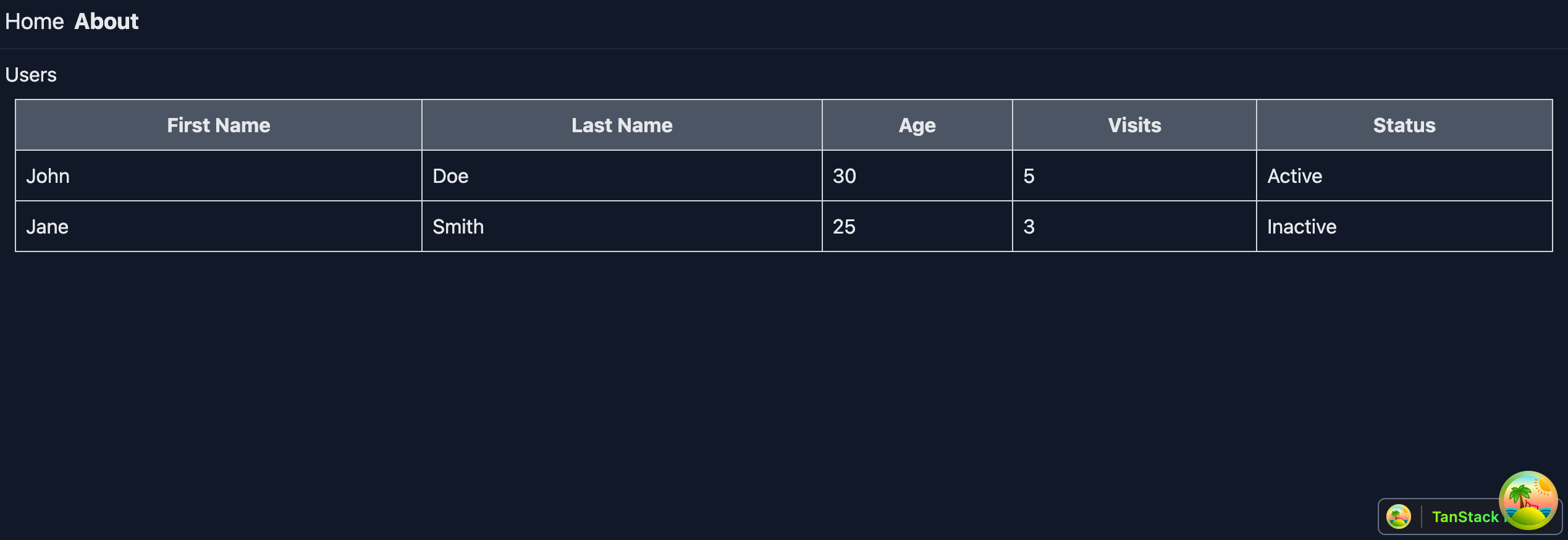Click the age value 30
This screenshot has width=1568, height=540.
pyautogui.click(x=844, y=175)
